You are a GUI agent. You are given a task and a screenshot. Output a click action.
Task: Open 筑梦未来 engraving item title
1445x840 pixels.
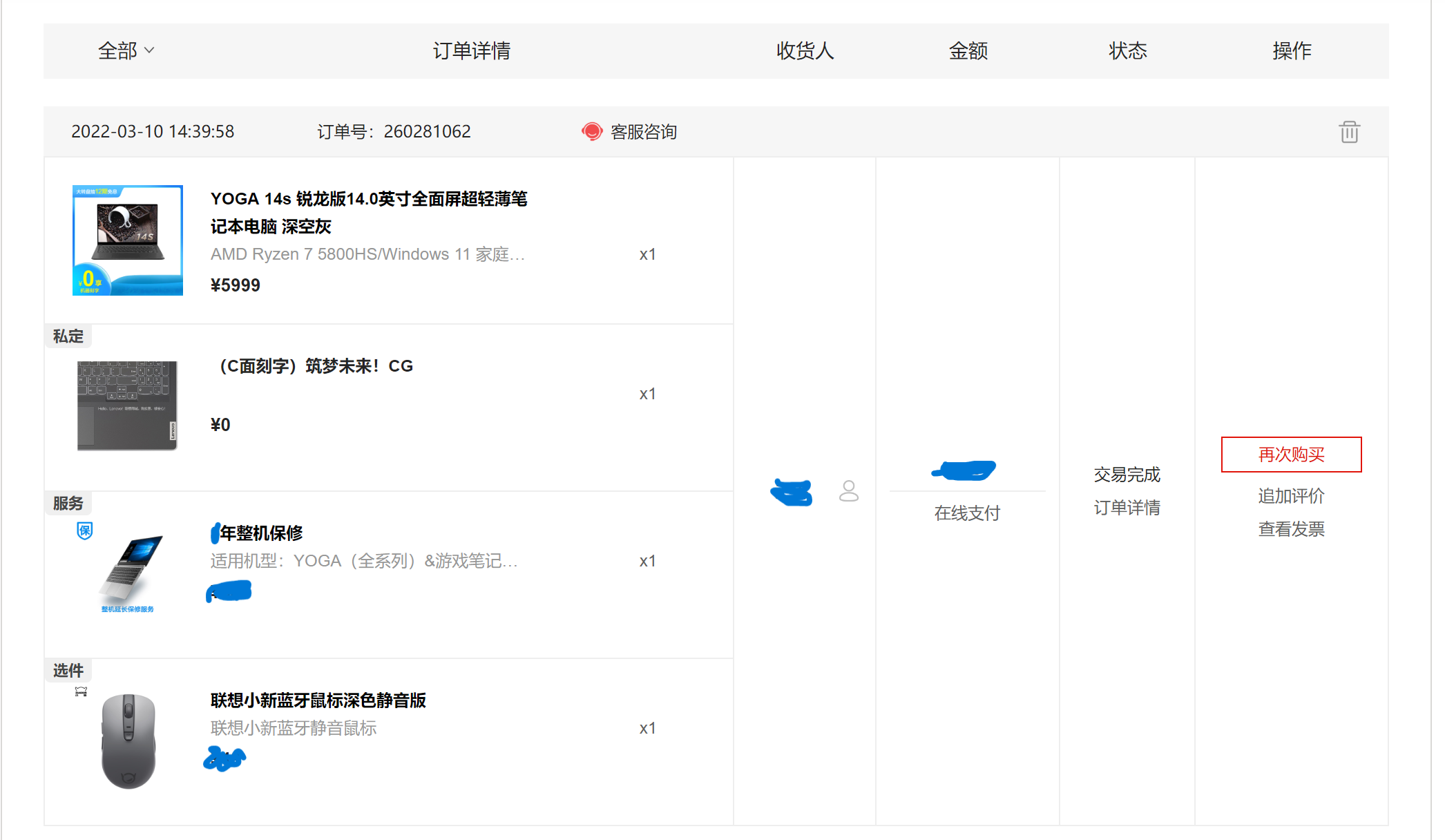312,366
